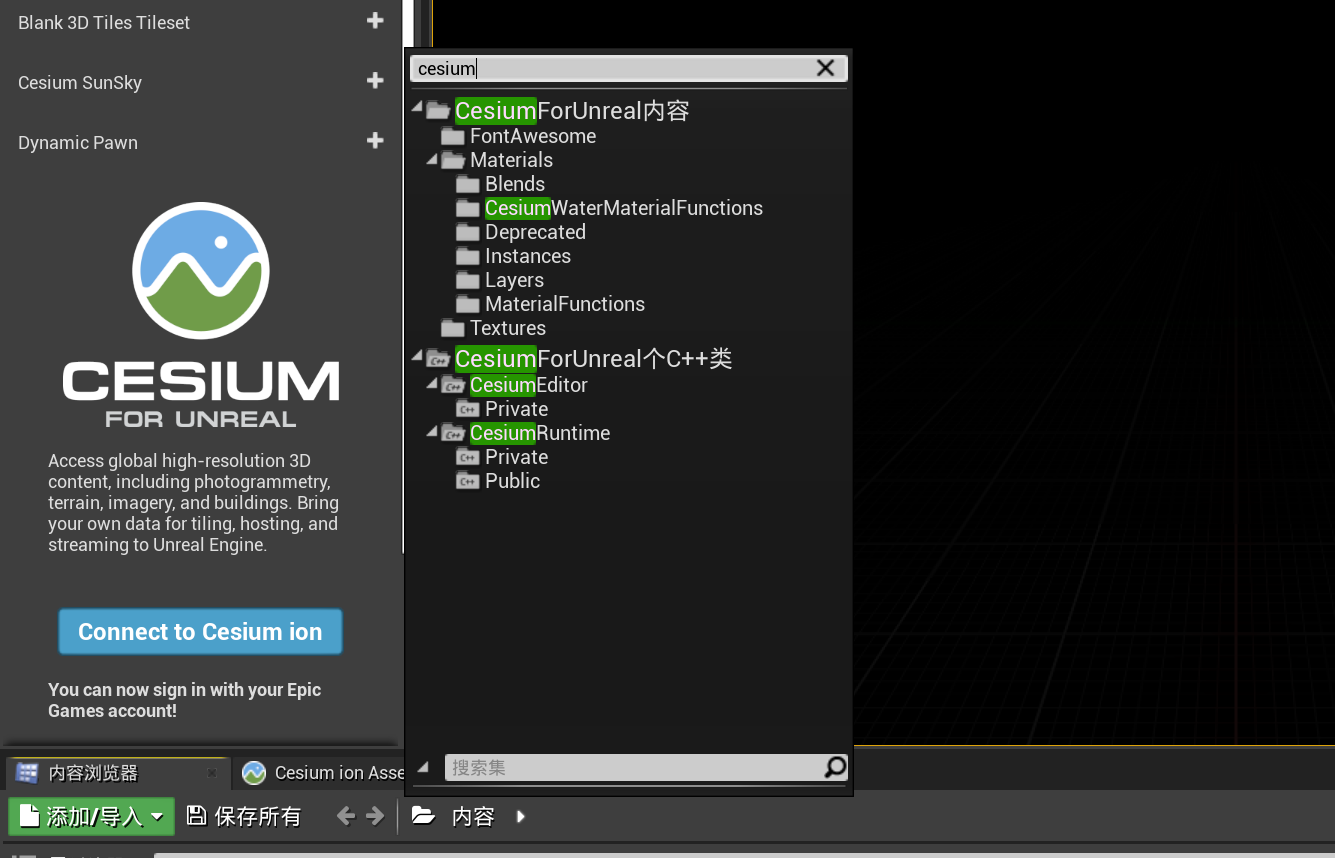Click the folder path picker icon

424,816
